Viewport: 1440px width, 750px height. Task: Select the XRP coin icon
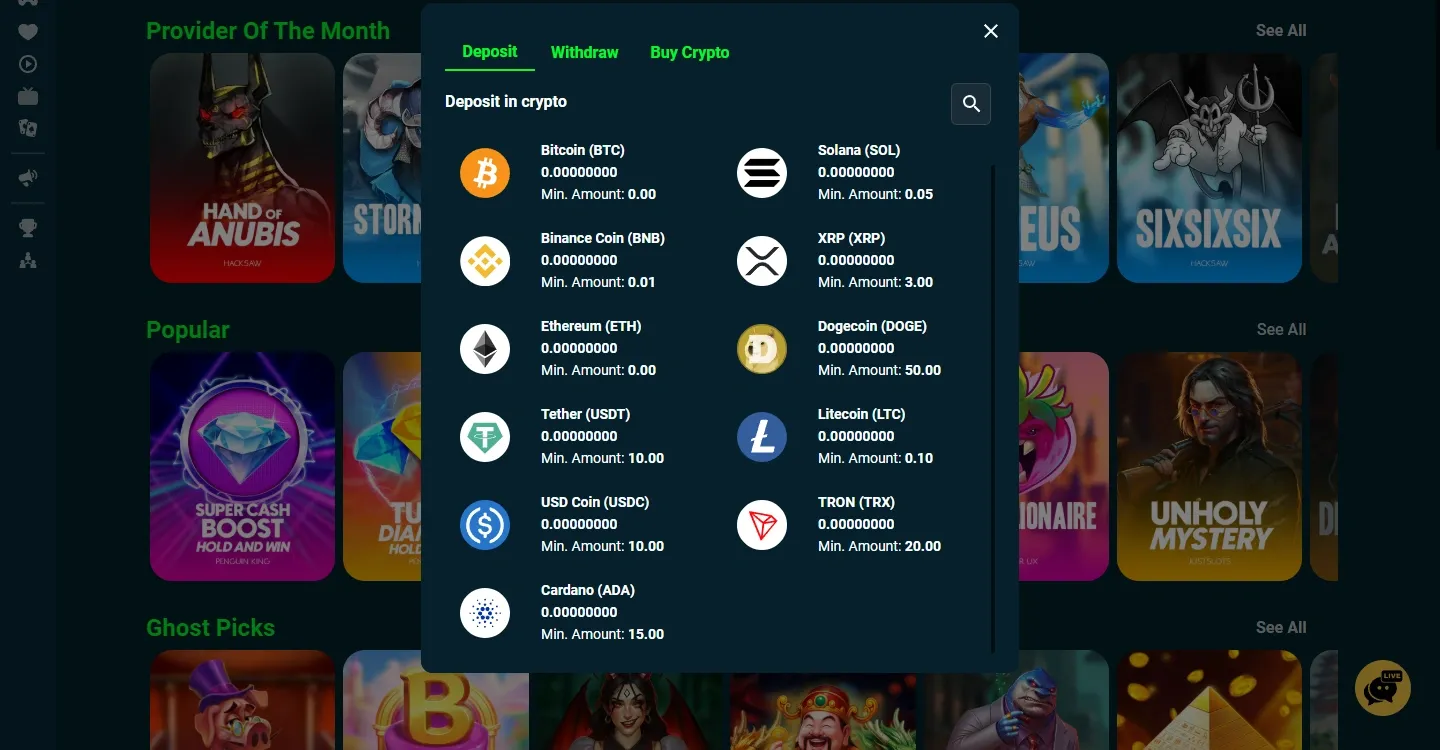(762, 261)
